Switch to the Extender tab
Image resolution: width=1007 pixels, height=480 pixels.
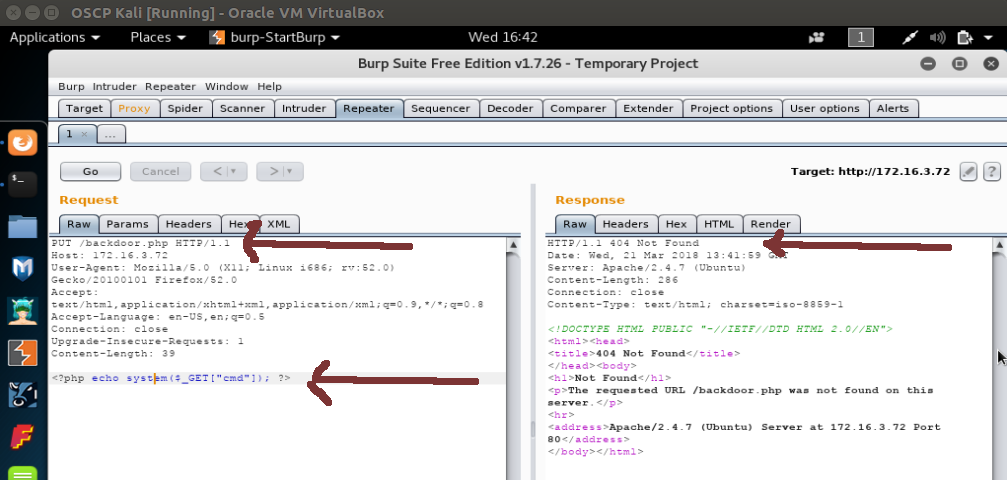649,109
